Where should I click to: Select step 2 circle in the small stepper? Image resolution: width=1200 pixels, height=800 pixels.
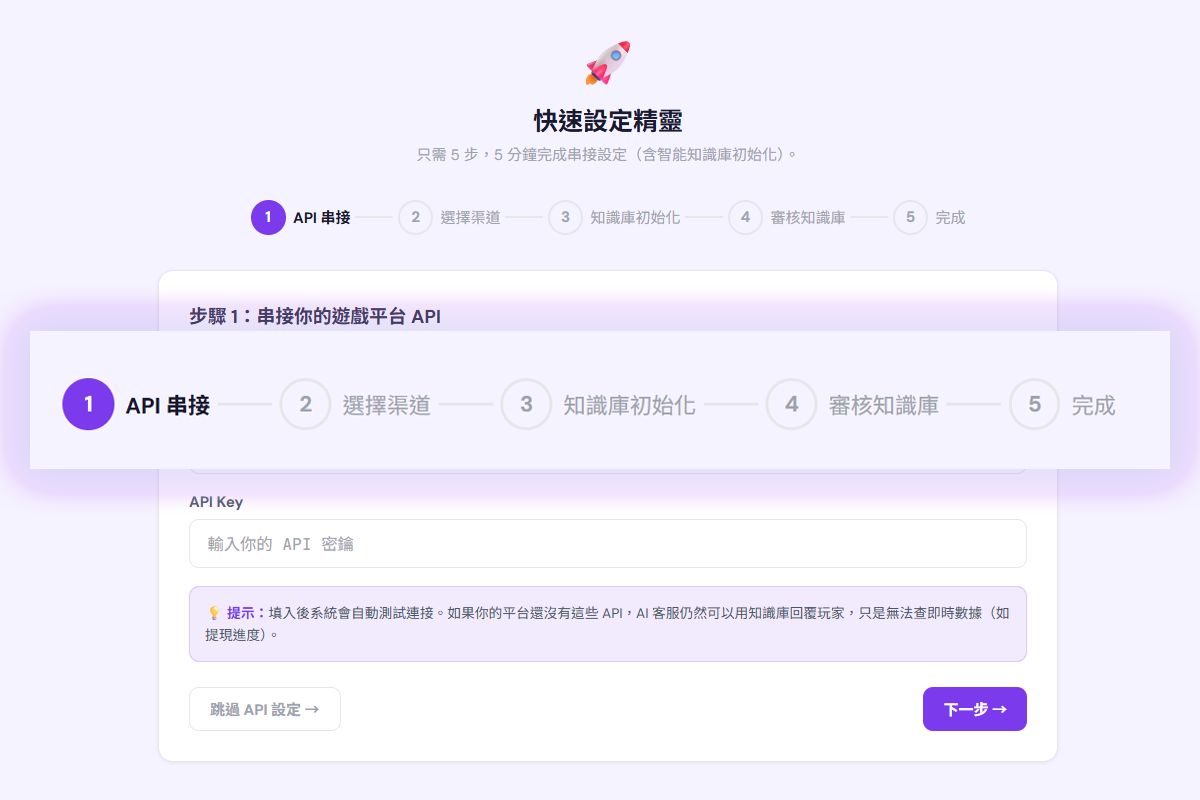415,218
